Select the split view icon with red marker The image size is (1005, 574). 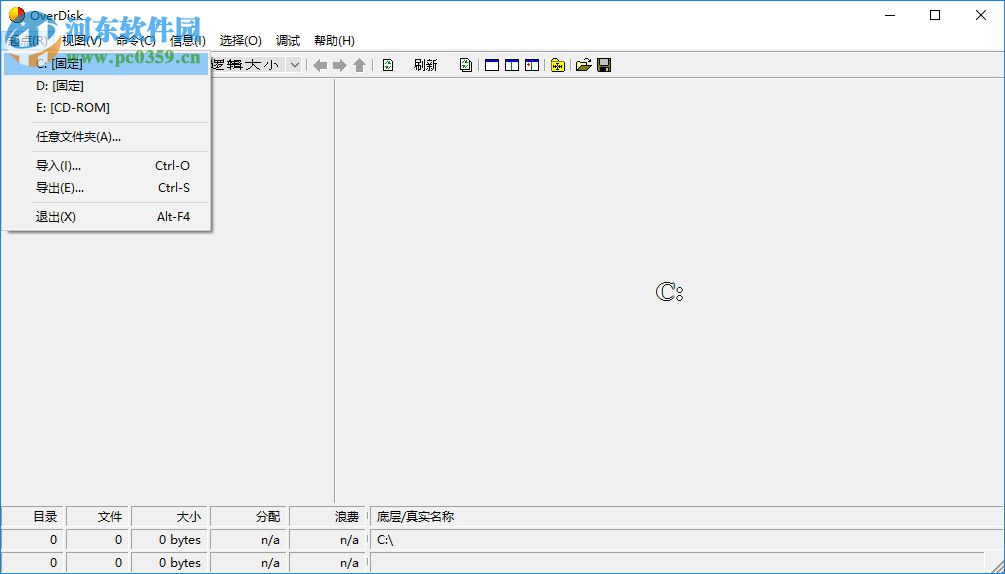click(531, 65)
